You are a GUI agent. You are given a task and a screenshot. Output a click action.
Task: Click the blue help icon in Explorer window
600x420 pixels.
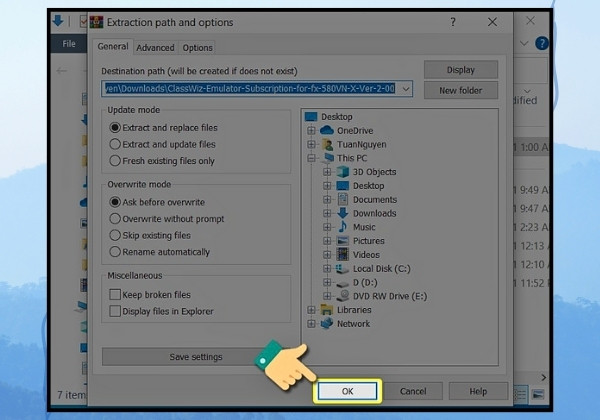pos(541,43)
